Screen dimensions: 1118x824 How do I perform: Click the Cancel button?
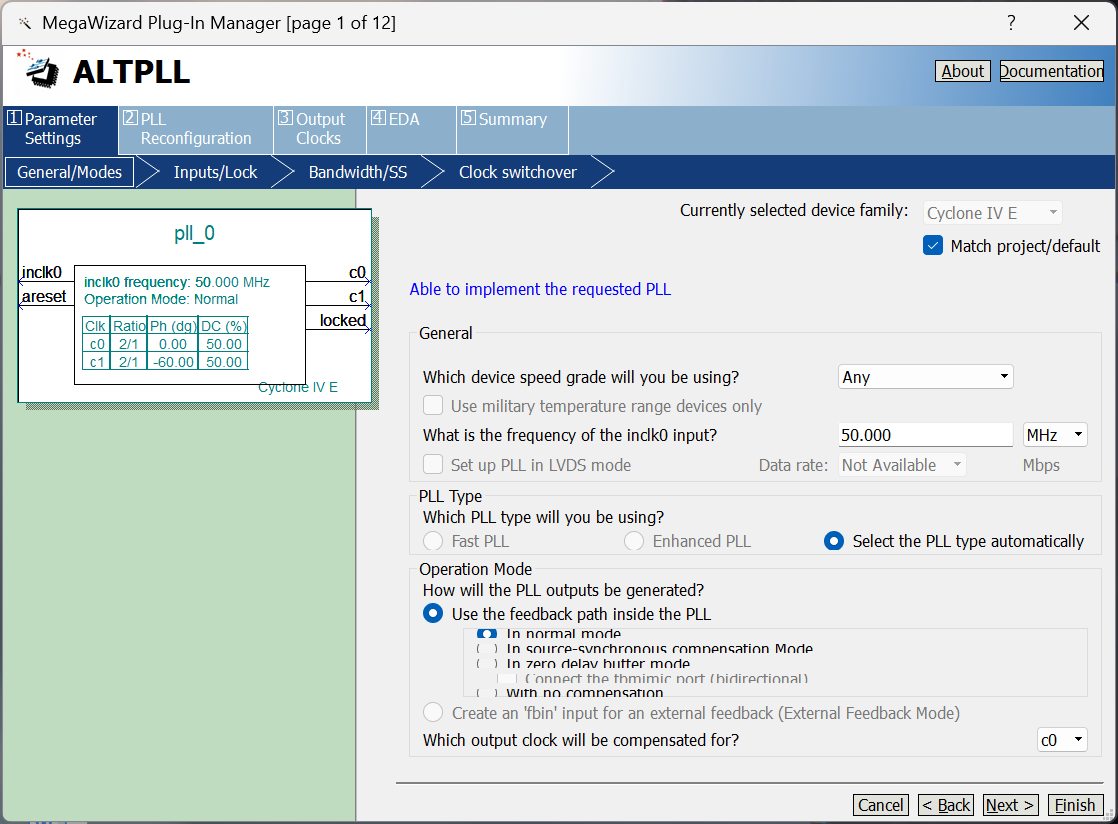881,805
